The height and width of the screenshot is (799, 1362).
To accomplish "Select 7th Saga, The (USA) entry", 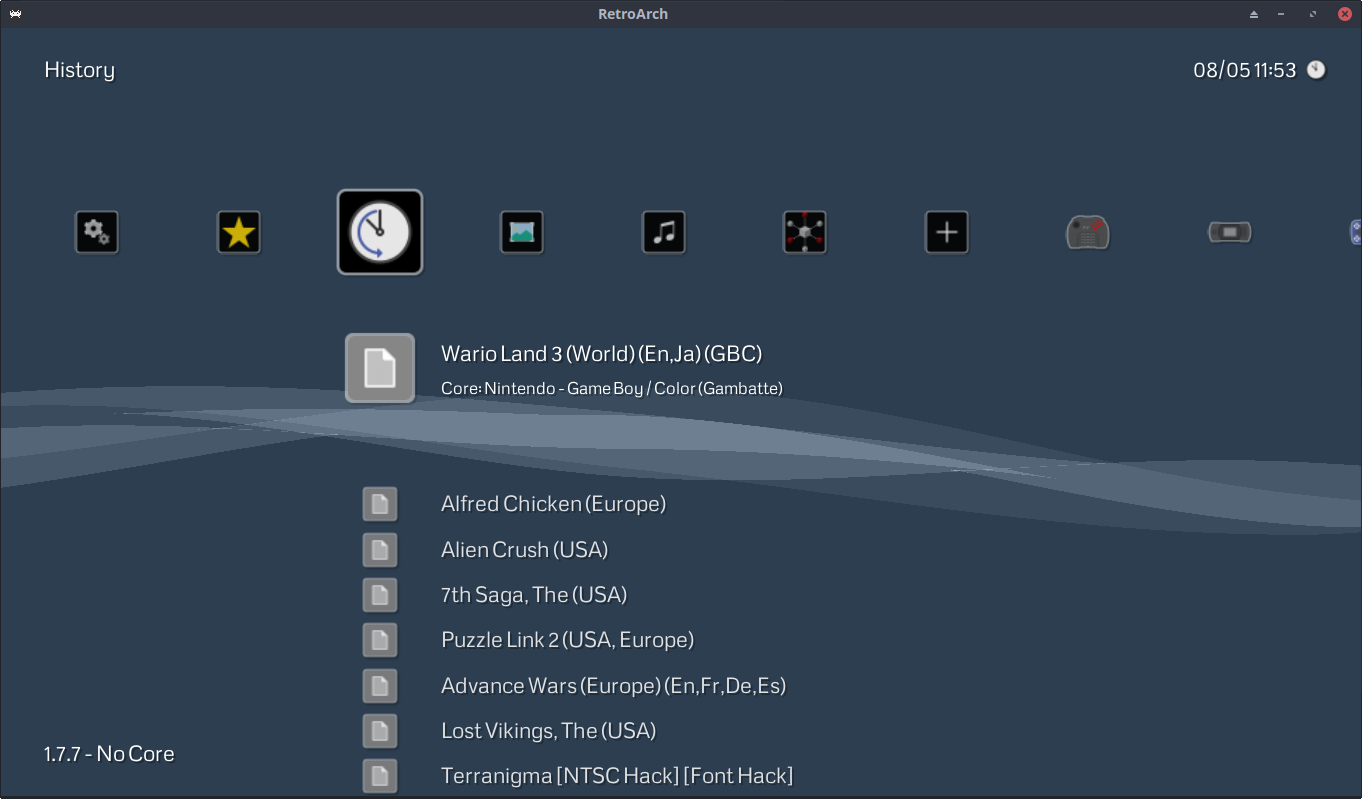I will point(534,595).
